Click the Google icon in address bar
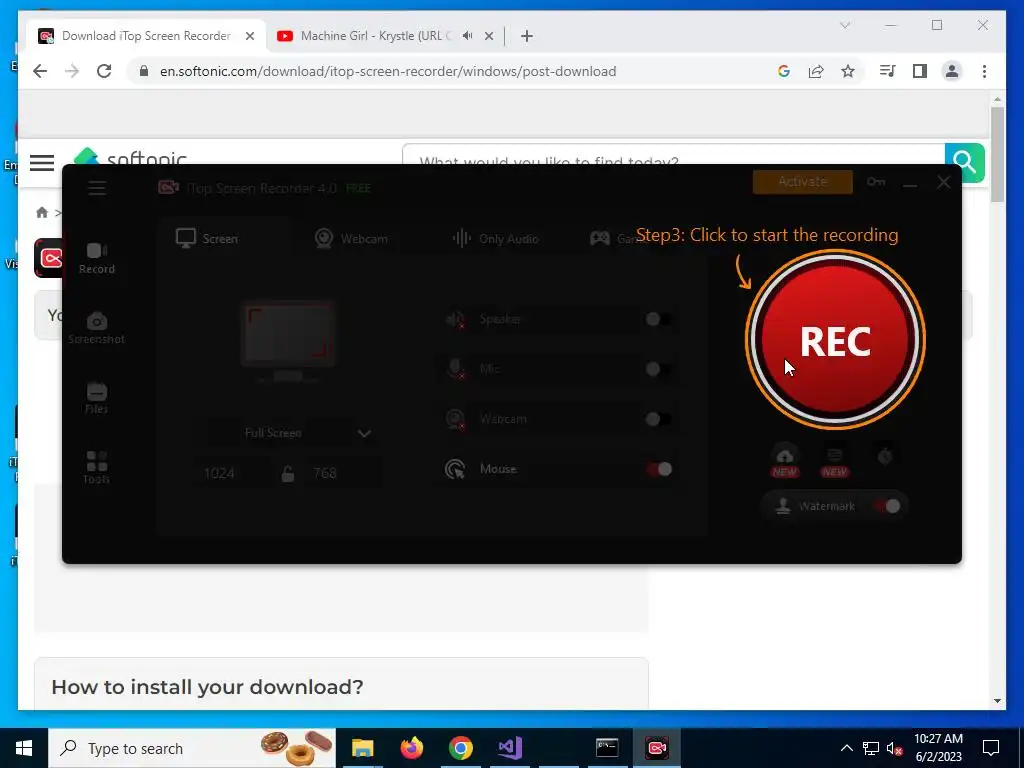Image resolution: width=1024 pixels, height=768 pixels. (x=784, y=71)
